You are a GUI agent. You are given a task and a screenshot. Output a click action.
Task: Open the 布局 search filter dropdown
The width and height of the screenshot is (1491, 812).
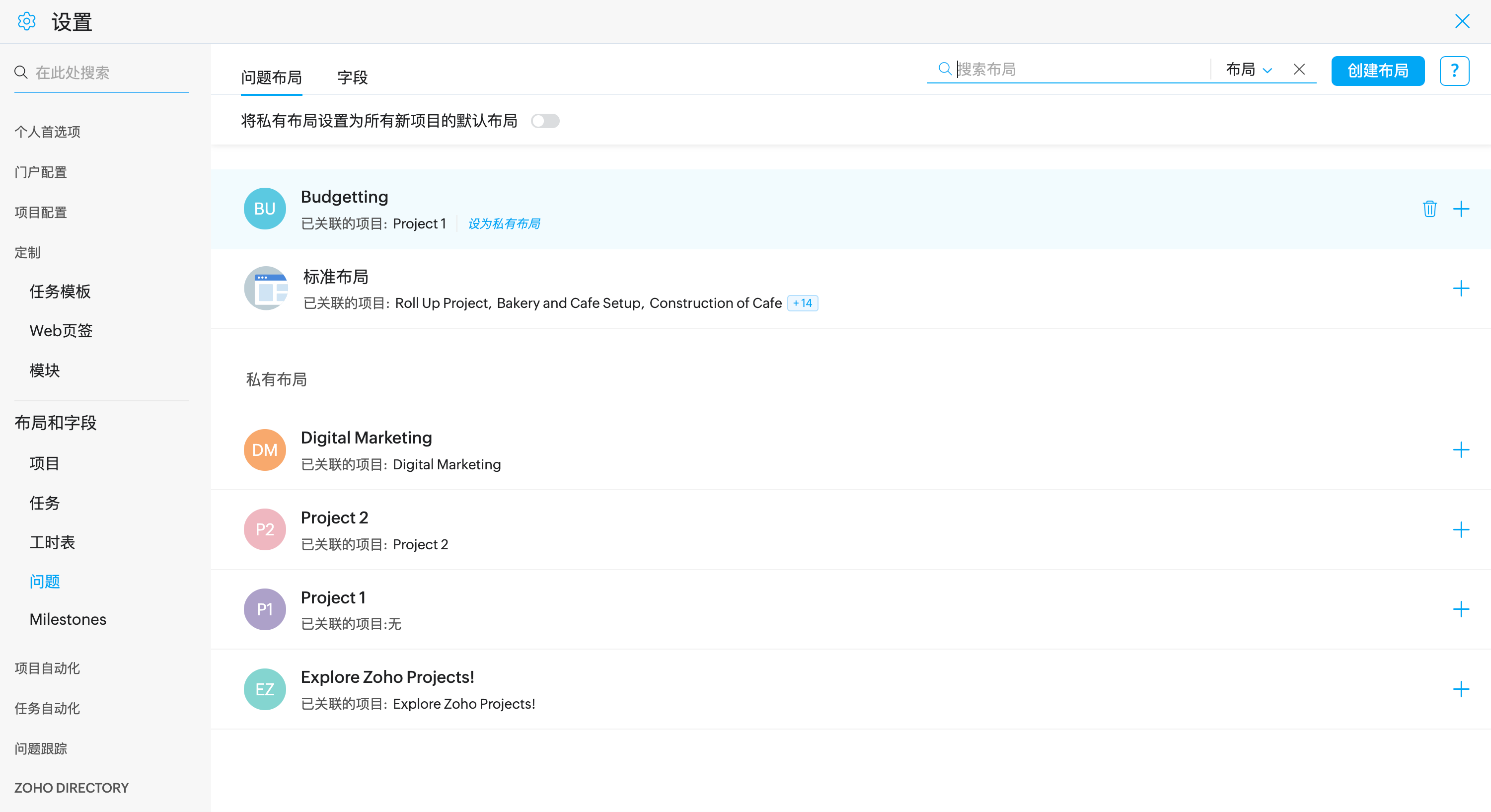click(1249, 70)
